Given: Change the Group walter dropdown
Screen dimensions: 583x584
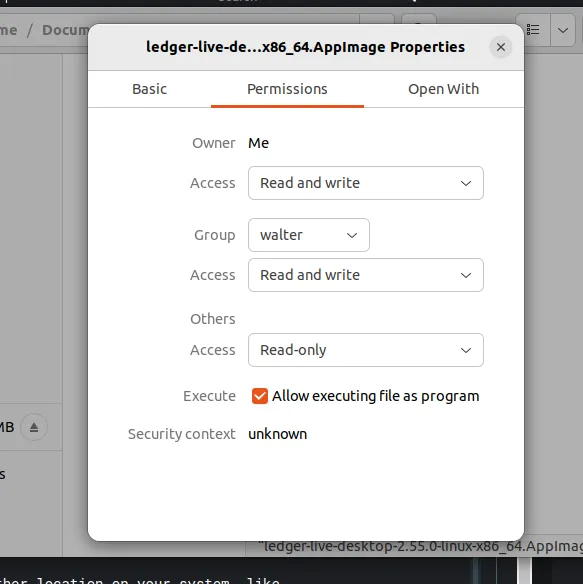Looking at the screenshot, I should click(309, 235).
